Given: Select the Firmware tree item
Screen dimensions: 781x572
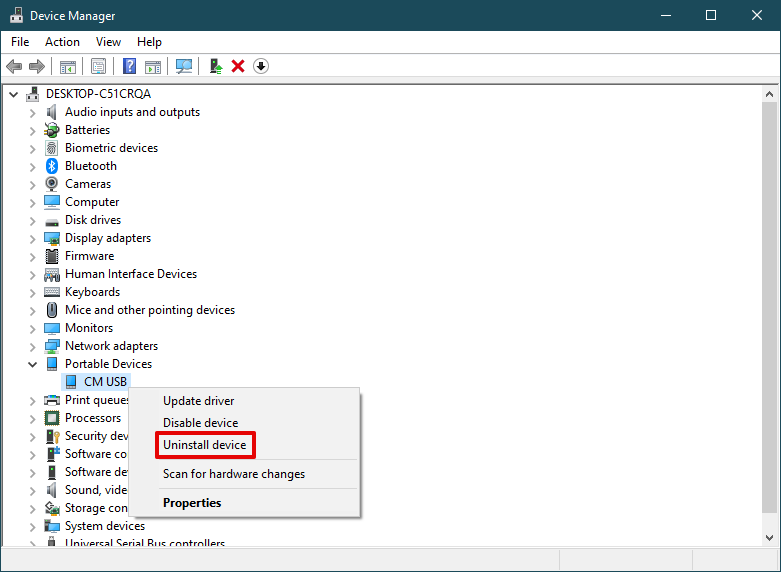Looking at the screenshot, I should tap(90, 256).
